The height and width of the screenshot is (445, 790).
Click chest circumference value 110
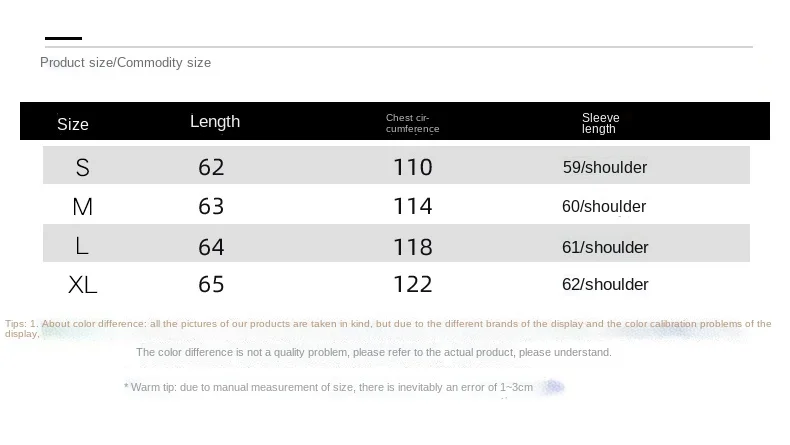tap(413, 167)
